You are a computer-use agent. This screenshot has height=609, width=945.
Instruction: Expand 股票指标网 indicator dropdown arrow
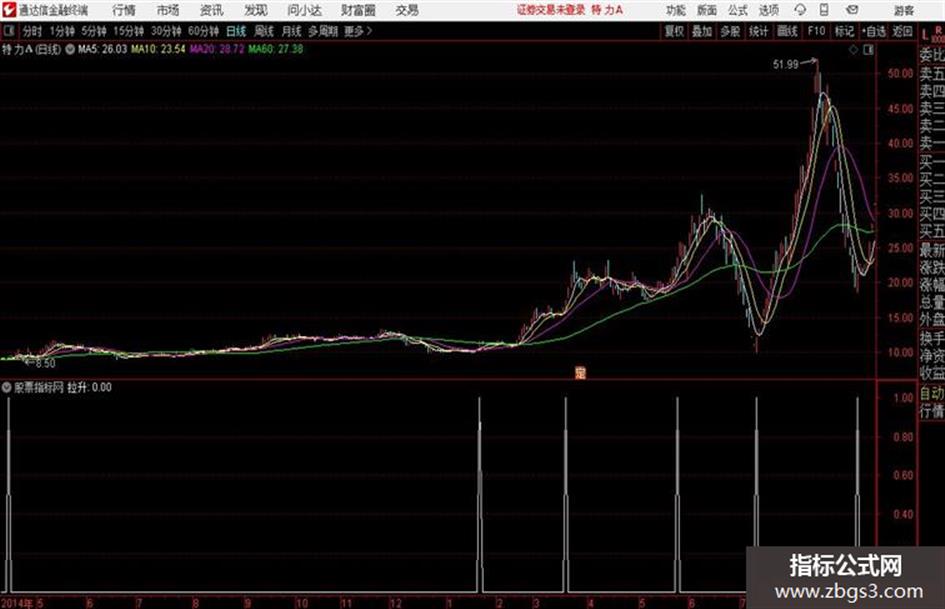pyautogui.click(x=7, y=387)
